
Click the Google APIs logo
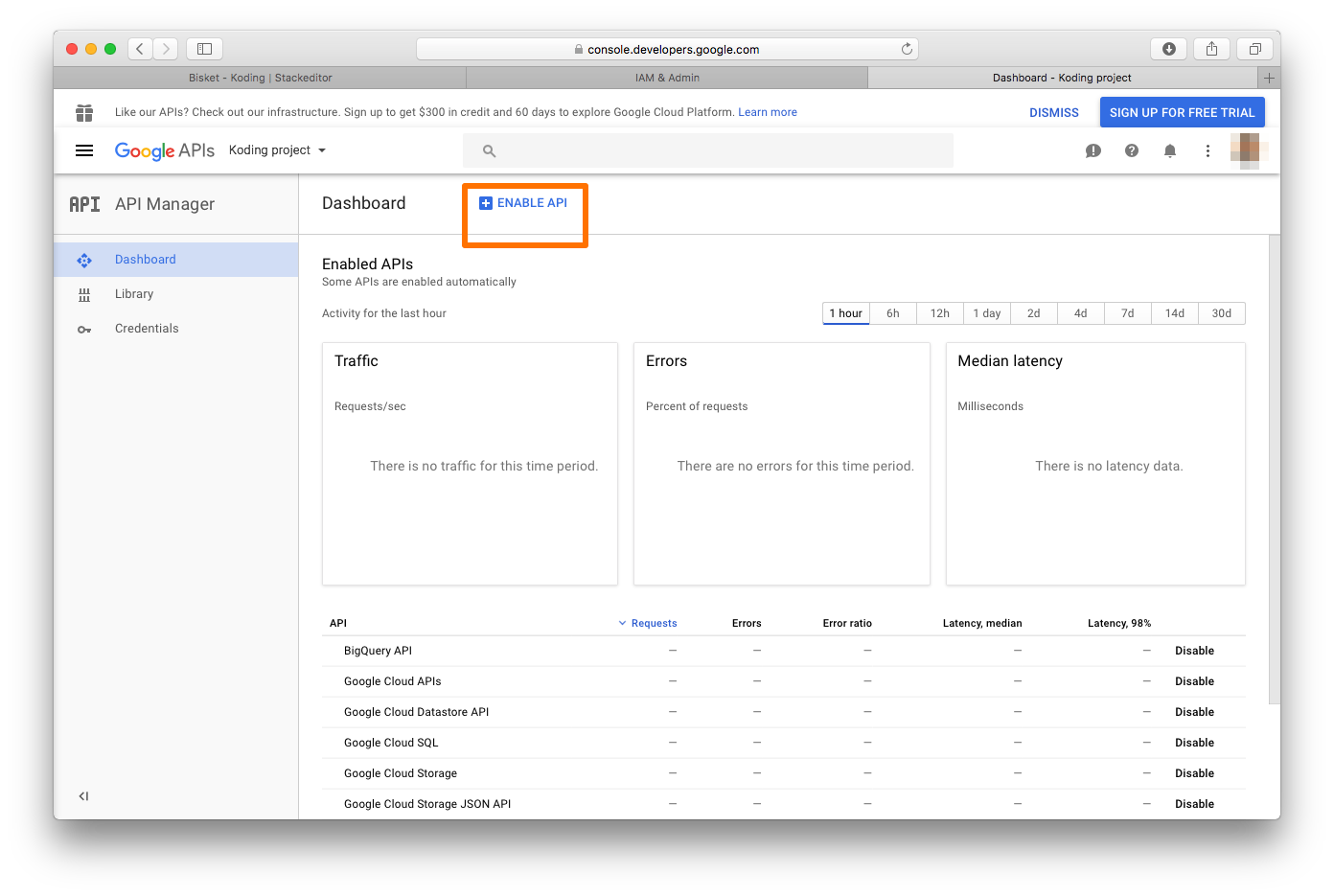click(165, 150)
